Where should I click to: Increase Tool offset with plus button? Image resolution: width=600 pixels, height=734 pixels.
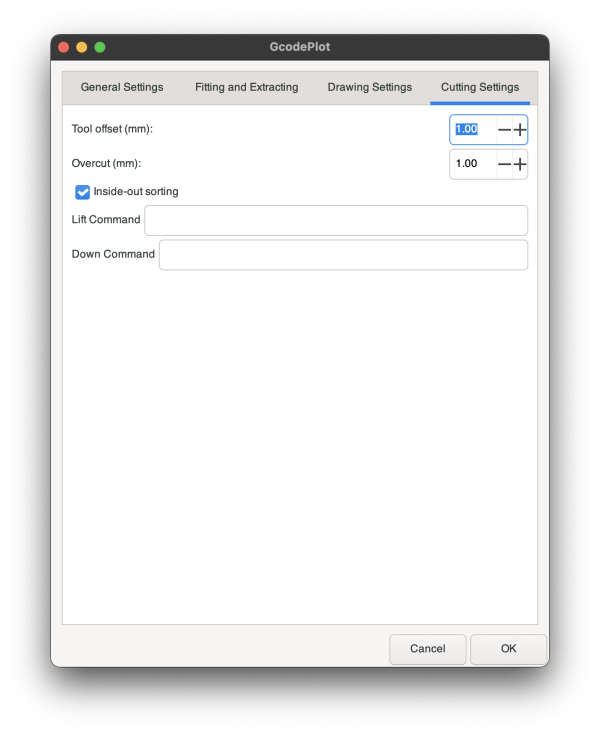[520, 130]
